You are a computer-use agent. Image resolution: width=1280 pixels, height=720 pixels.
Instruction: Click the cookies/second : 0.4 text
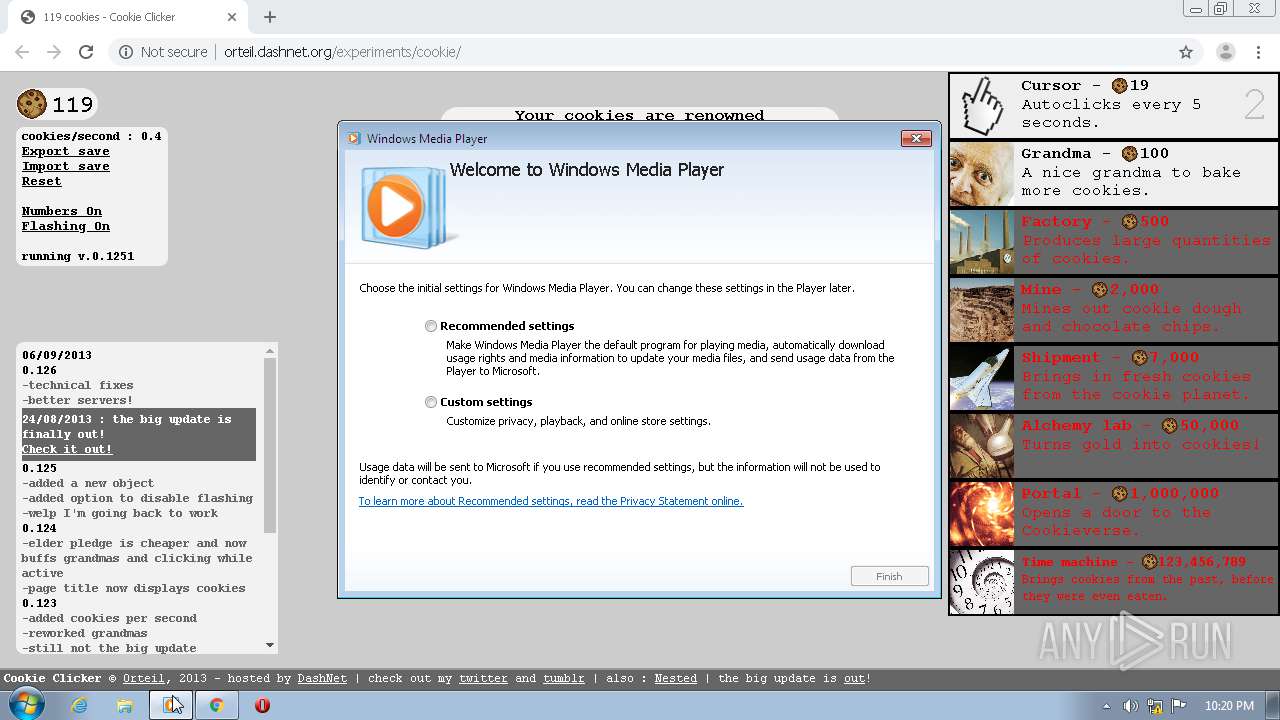point(91,136)
